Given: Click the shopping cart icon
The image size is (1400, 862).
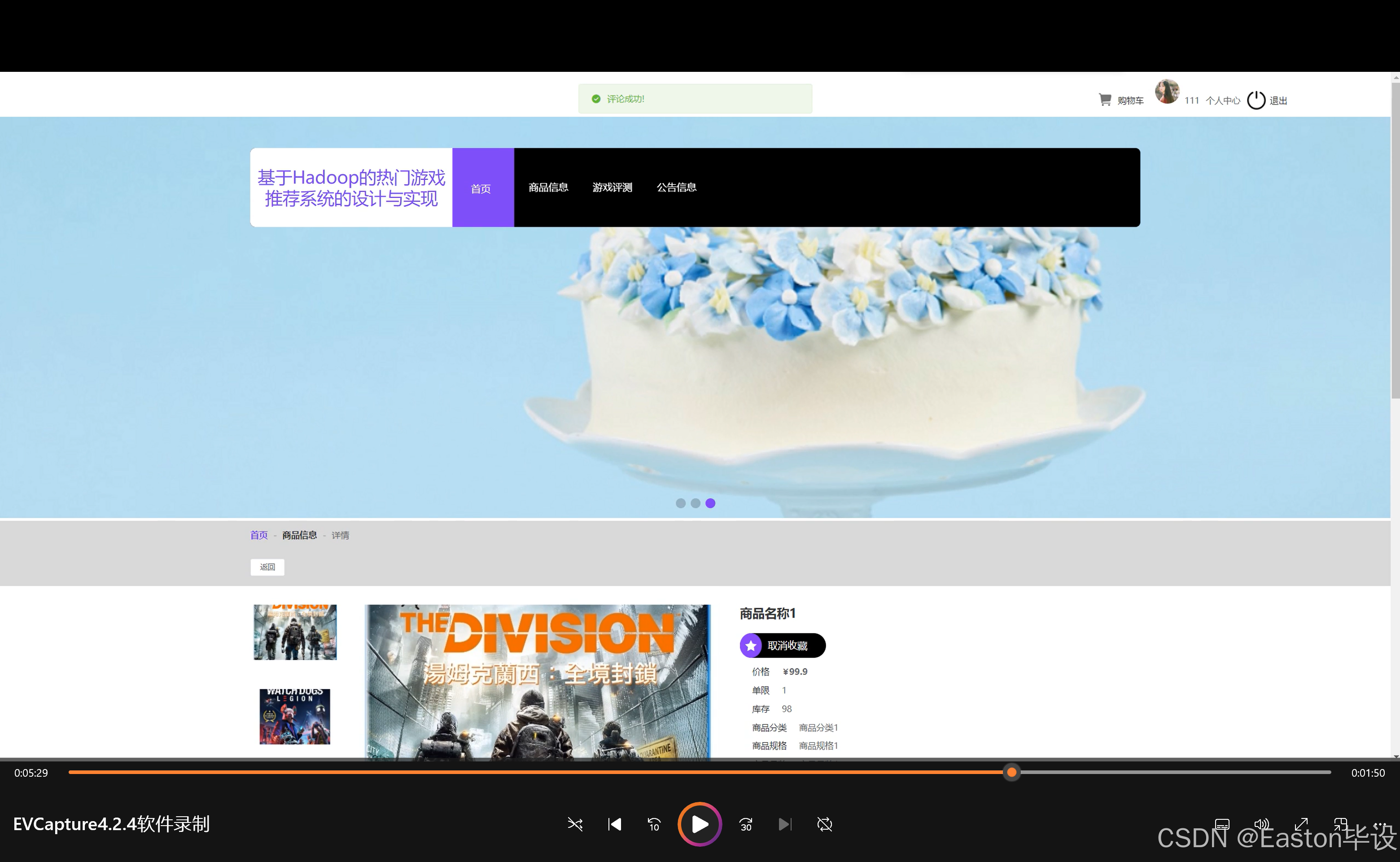Looking at the screenshot, I should pos(1105,100).
